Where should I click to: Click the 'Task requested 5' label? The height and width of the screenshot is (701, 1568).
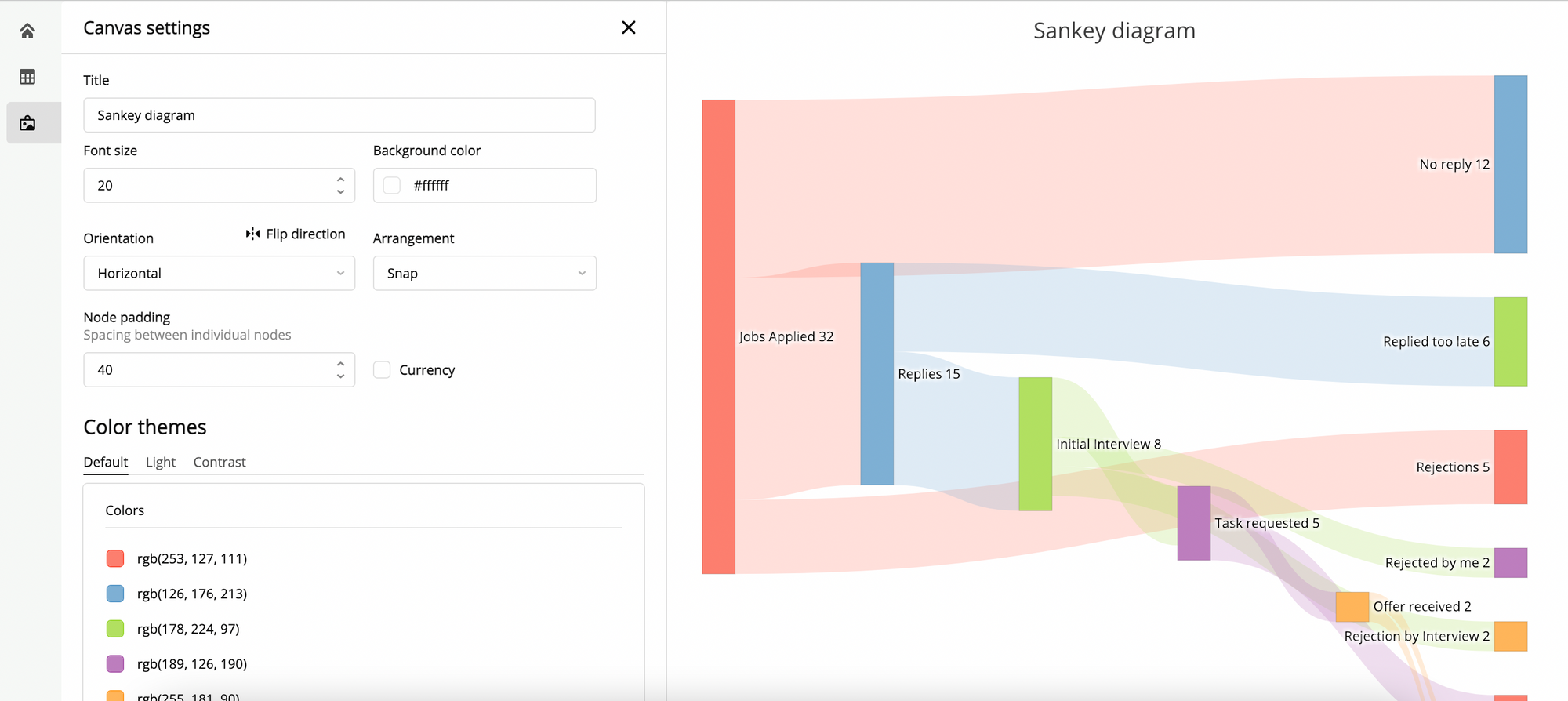[x=1267, y=523]
